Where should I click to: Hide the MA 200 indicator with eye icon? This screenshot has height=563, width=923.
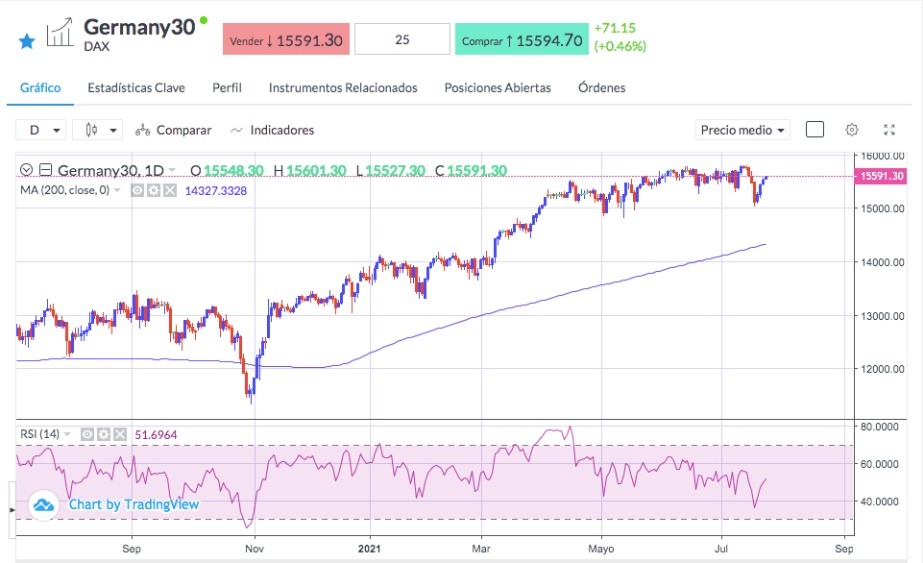[x=137, y=190]
